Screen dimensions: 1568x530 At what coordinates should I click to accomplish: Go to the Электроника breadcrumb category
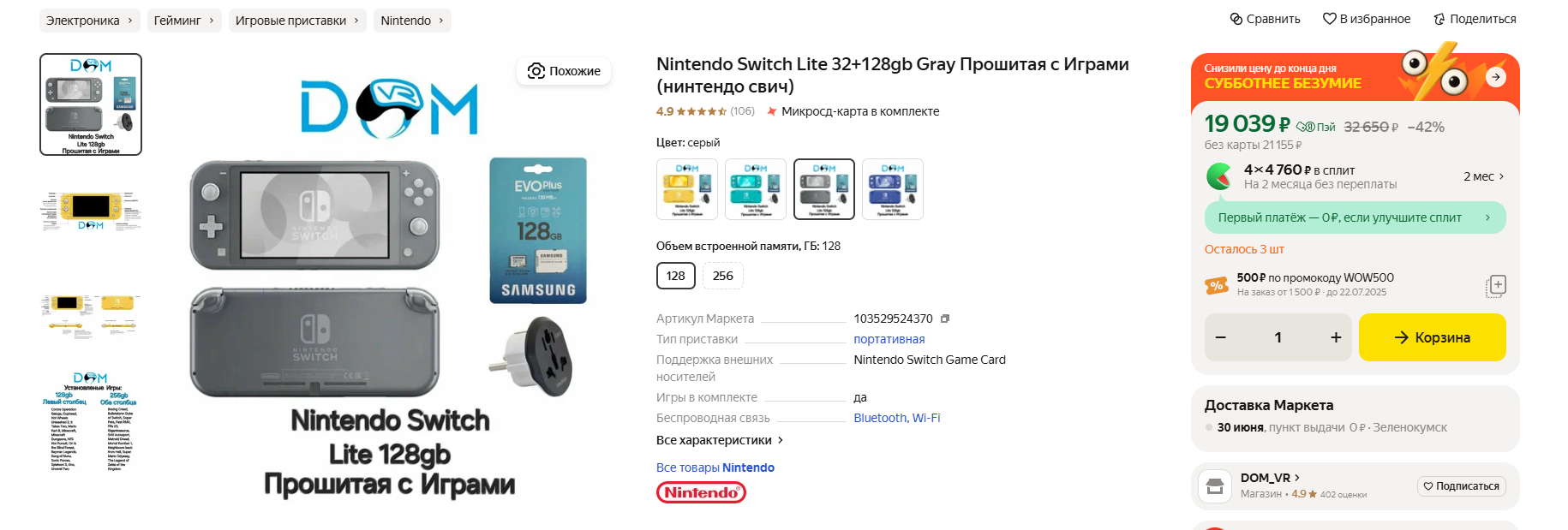click(x=89, y=21)
